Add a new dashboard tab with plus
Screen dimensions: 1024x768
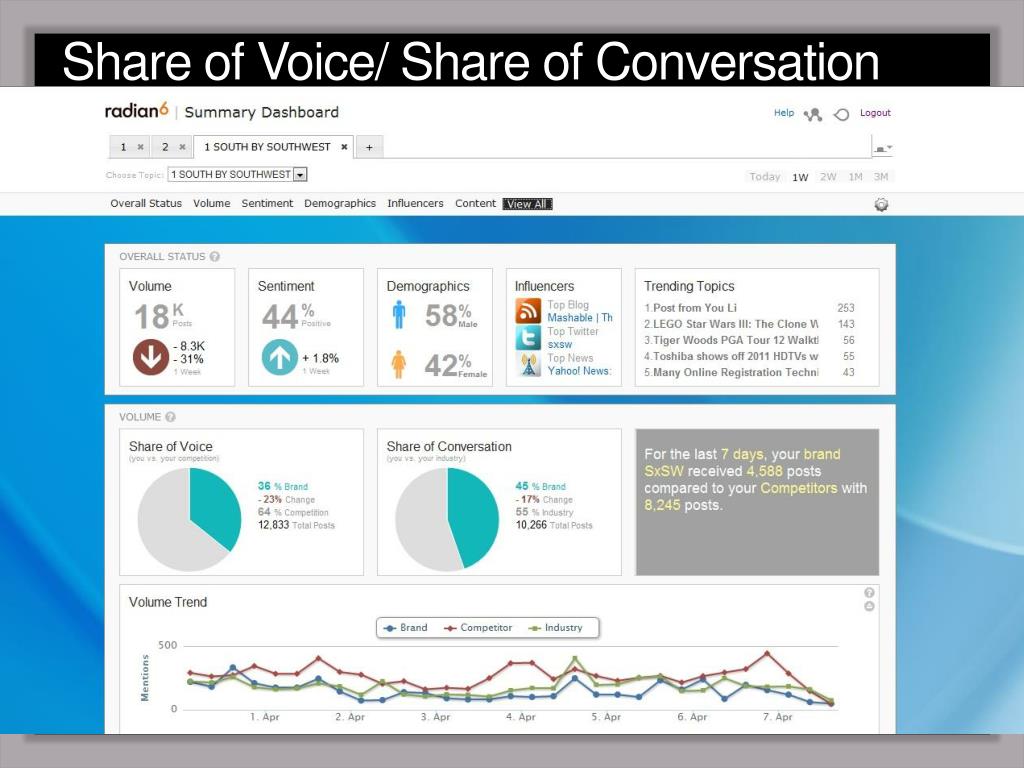(369, 147)
